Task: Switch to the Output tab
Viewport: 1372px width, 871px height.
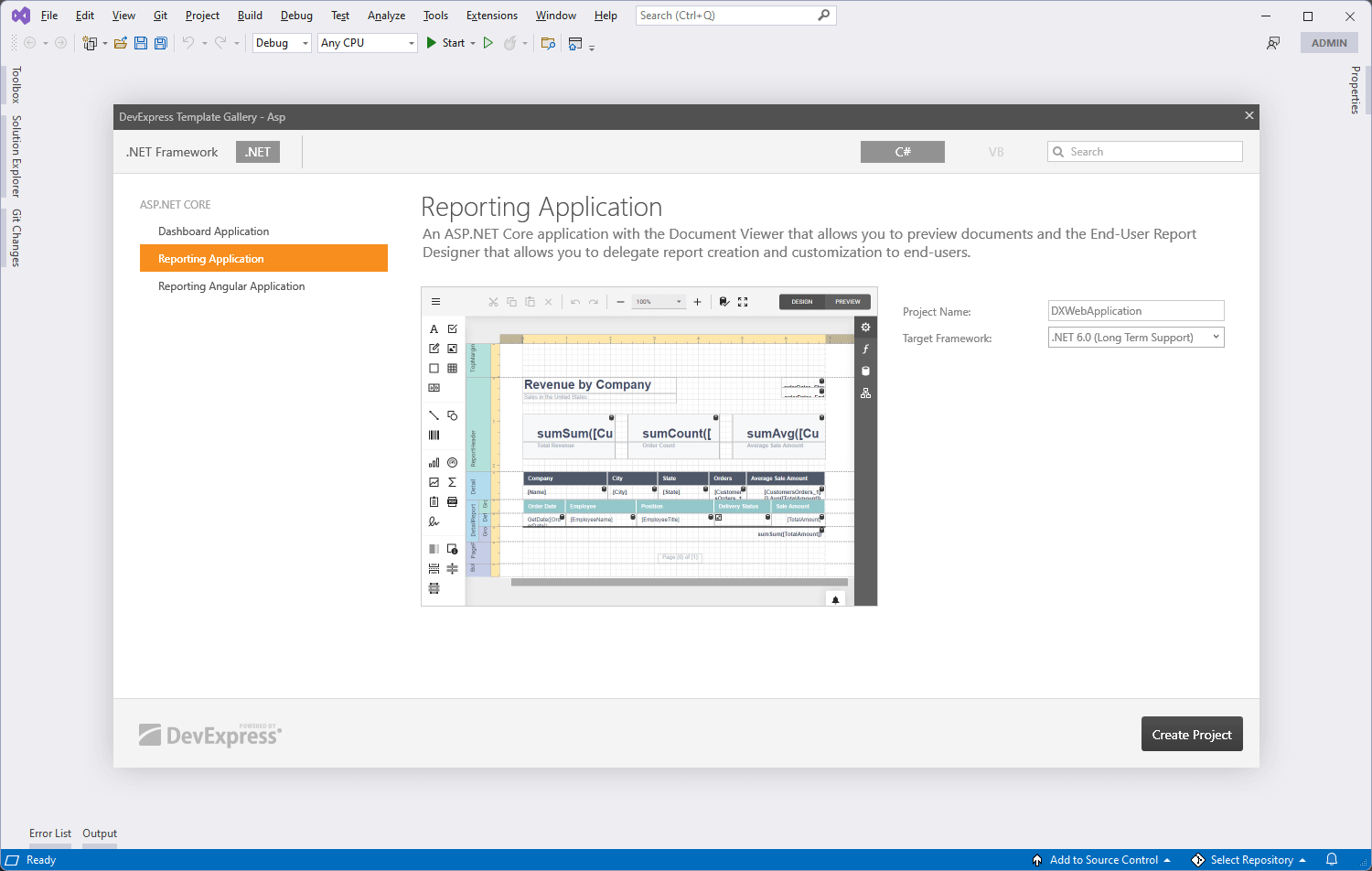Action: coord(99,833)
